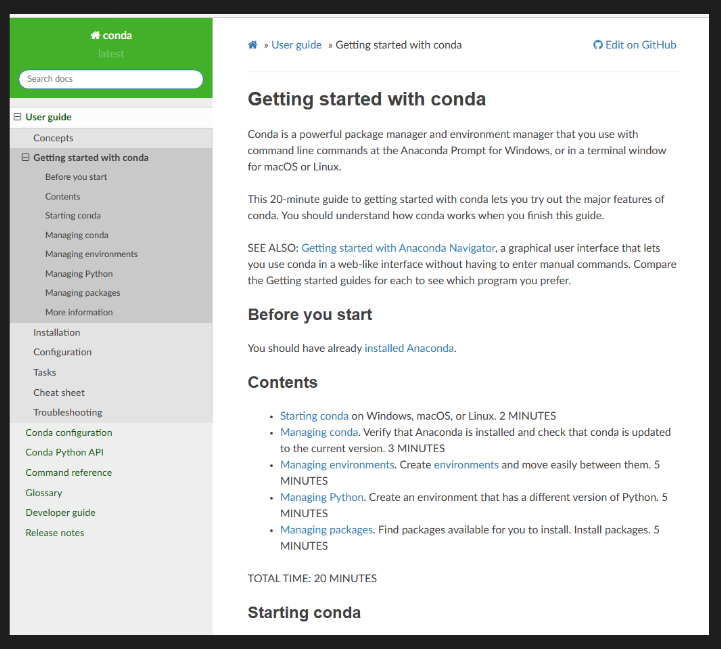The height and width of the screenshot is (649, 721).
Task: Open Conda configuration section
Action: [69, 432]
